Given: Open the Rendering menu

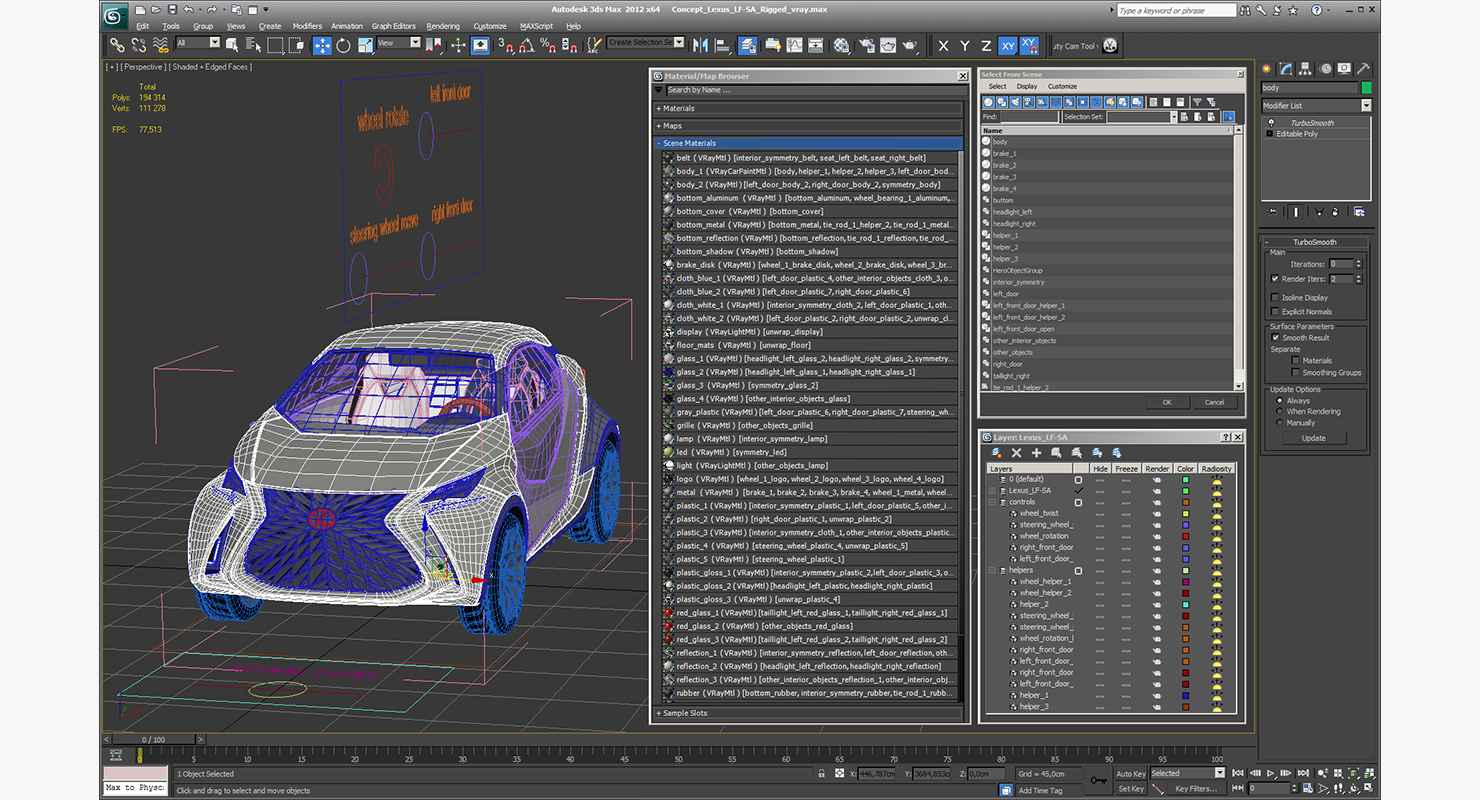Looking at the screenshot, I should pyautogui.click(x=443, y=26).
